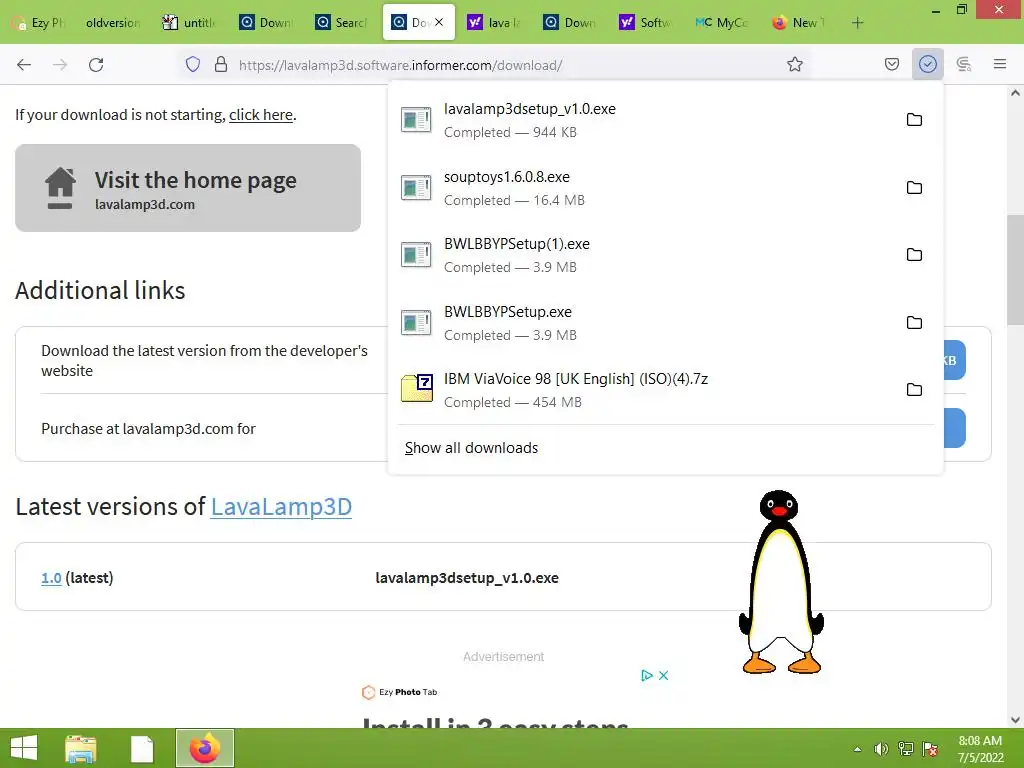Open the Windows Start button

pos(24,748)
